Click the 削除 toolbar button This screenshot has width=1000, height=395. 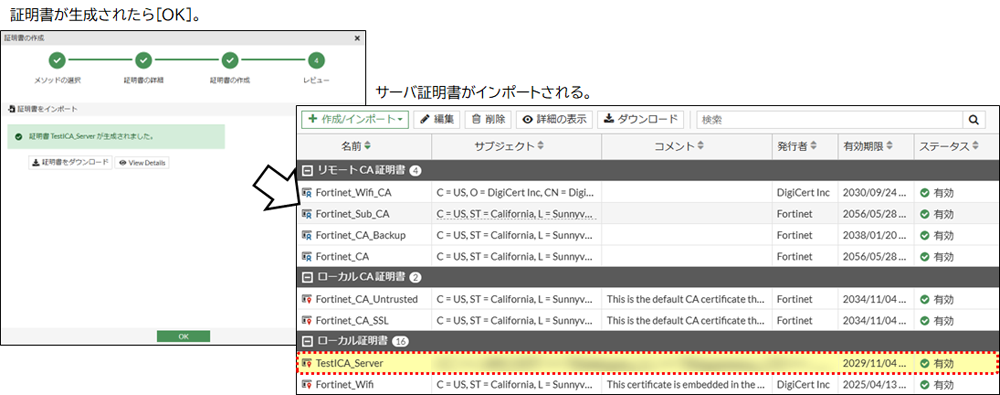pyautogui.click(x=489, y=119)
